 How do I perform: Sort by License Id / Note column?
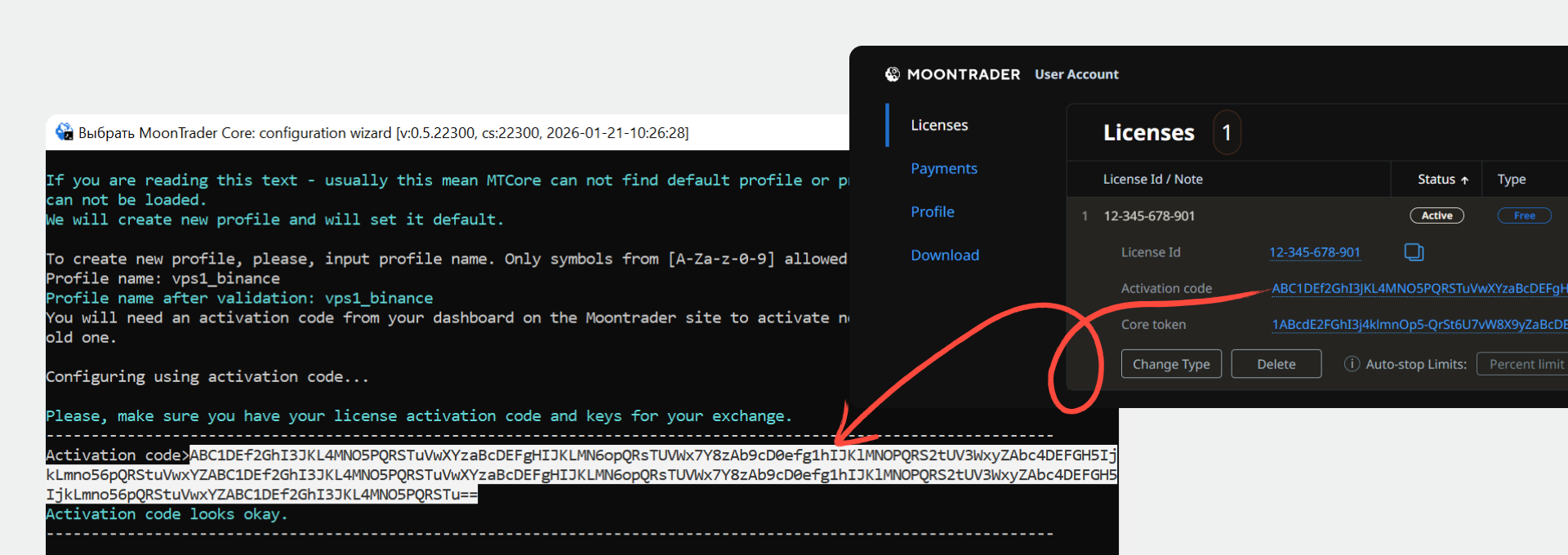[x=1152, y=180]
